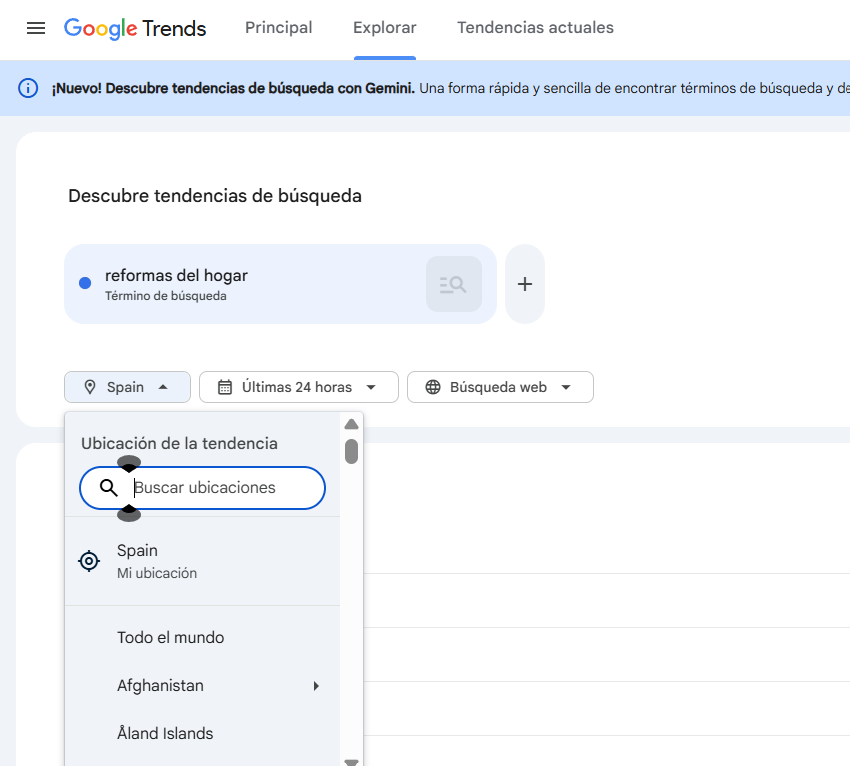
Task: Switch to the Principal tab
Action: [278, 28]
